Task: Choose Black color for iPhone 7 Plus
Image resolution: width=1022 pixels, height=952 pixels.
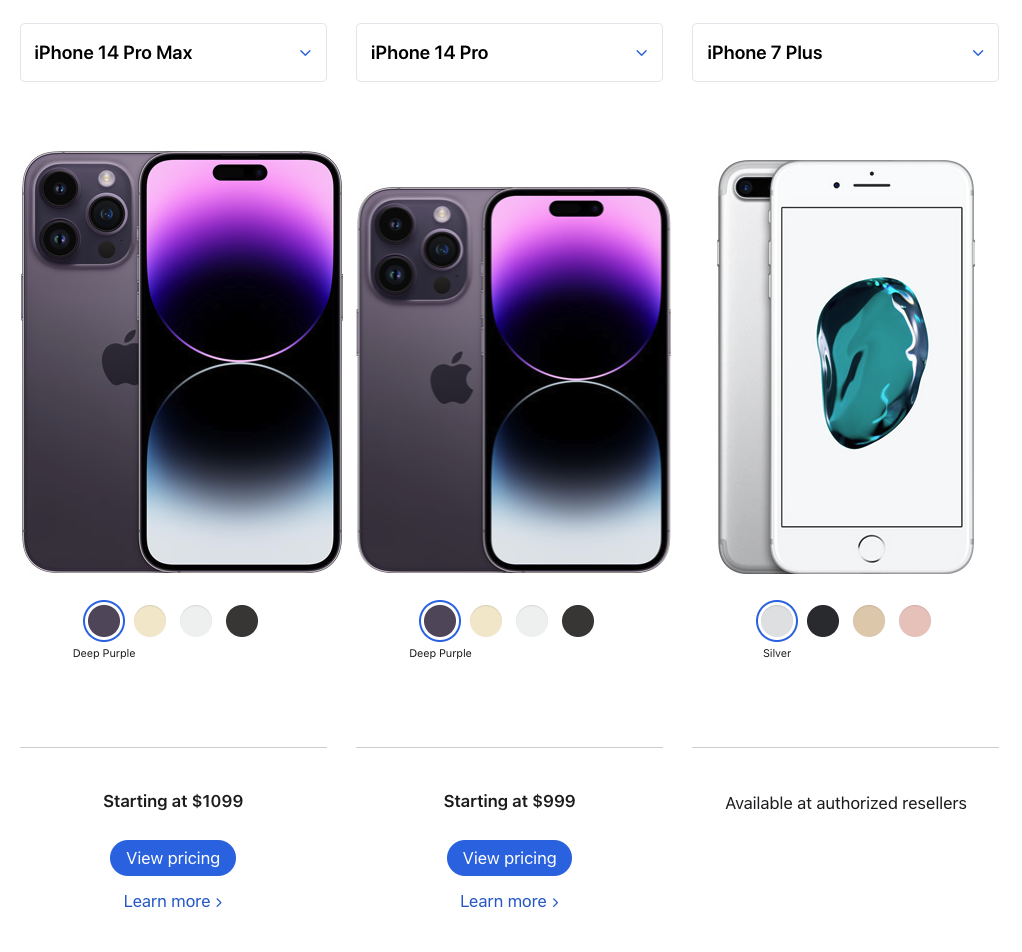Action: coord(823,620)
